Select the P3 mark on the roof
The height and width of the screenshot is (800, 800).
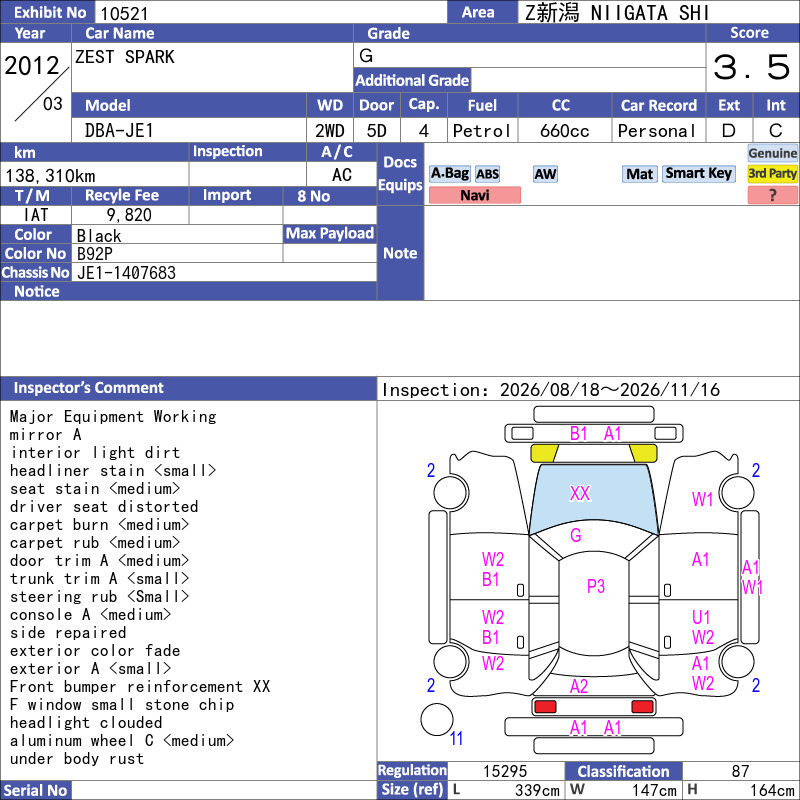(595, 586)
